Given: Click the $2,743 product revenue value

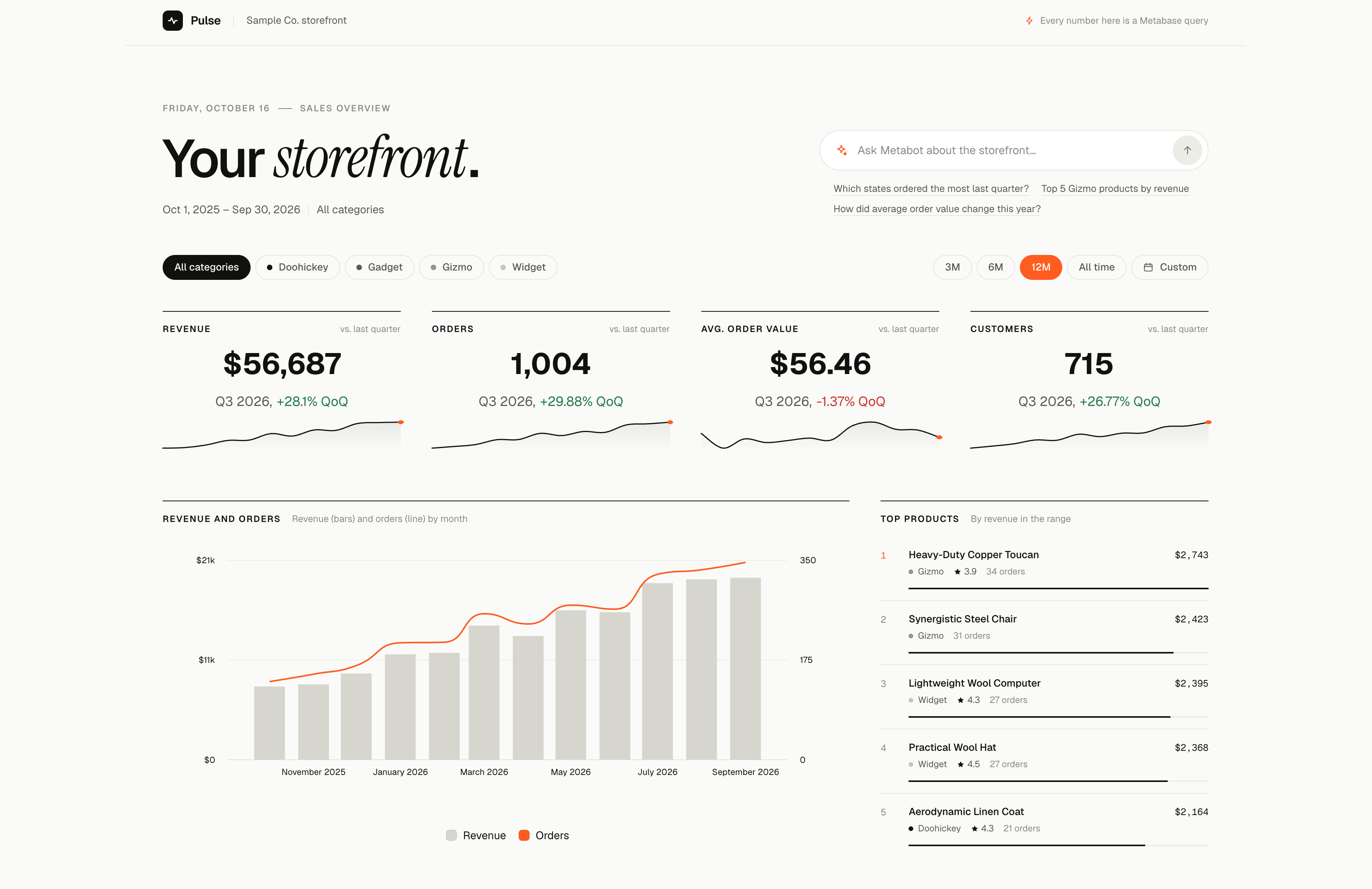Looking at the screenshot, I should pos(1191,555).
